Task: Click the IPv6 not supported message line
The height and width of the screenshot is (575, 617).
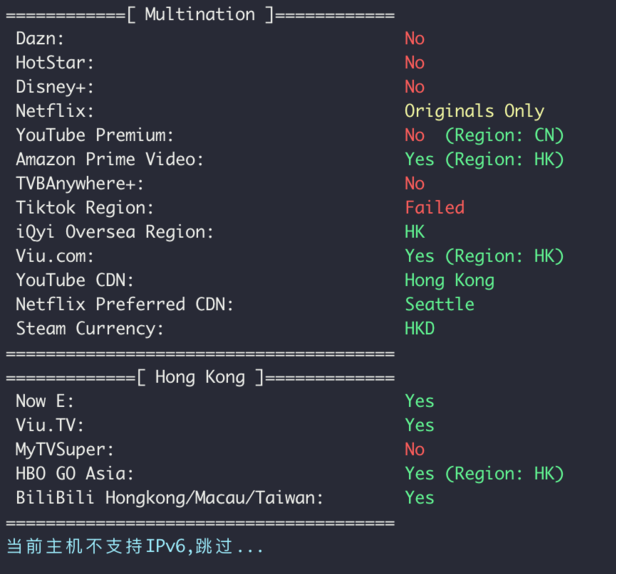Action: 135,547
